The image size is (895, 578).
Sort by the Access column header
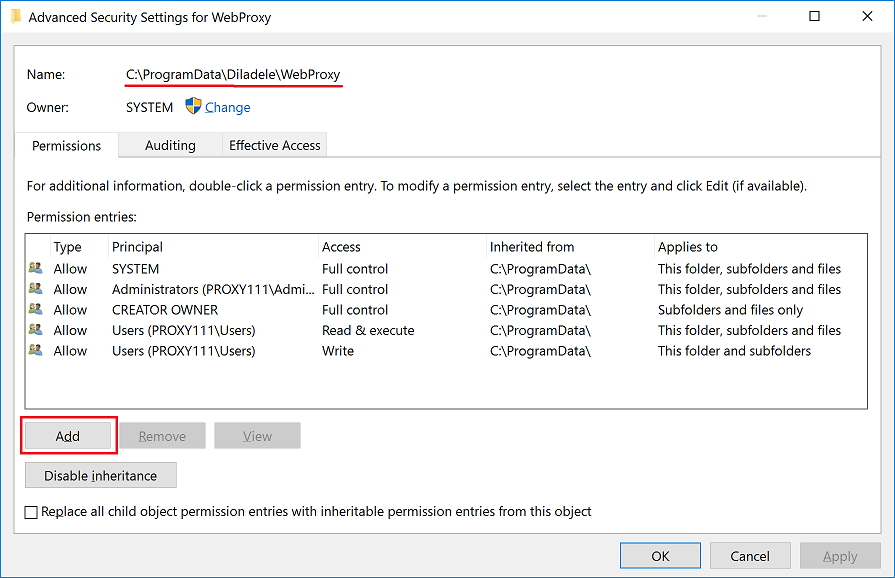pos(341,247)
